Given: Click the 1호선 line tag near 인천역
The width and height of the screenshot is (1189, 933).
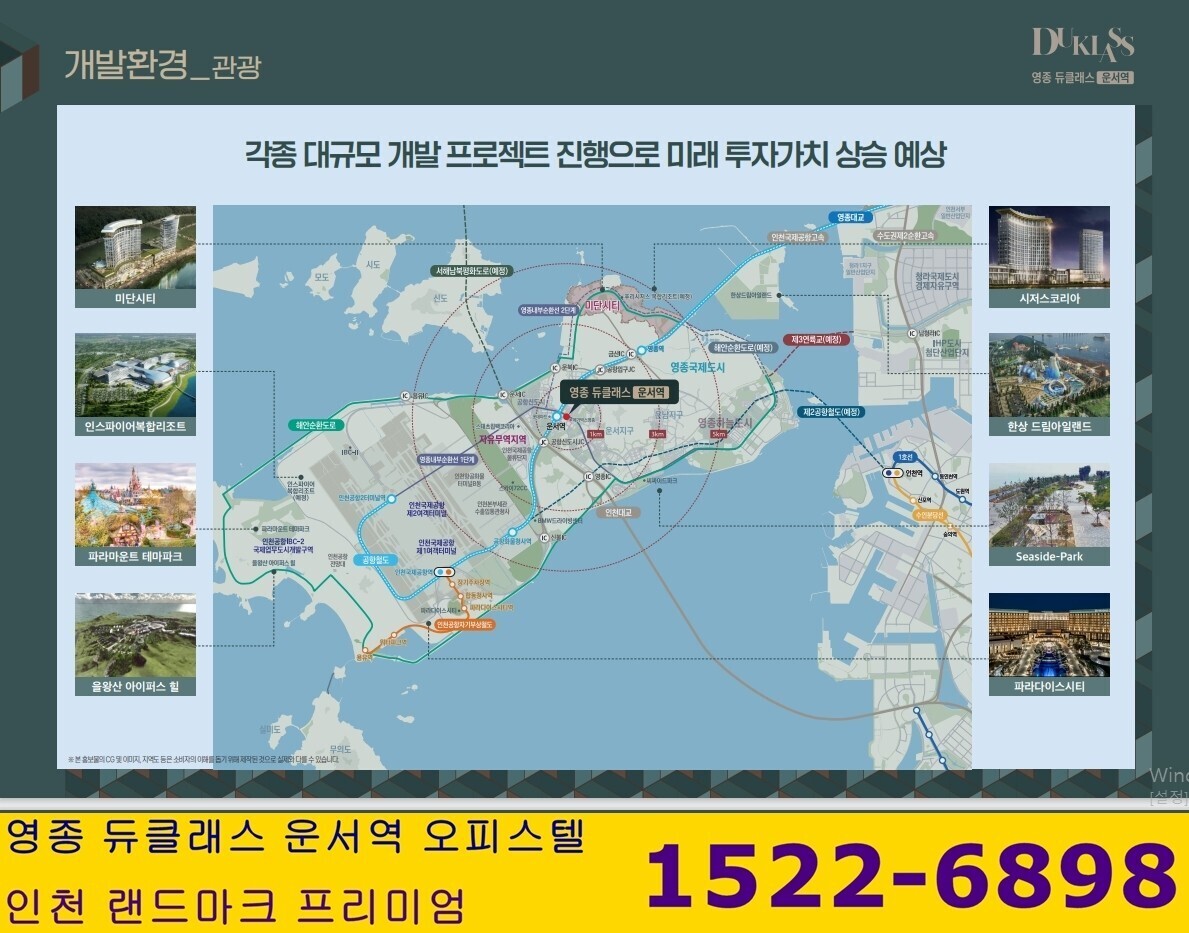Looking at the screenshot, I should coord(905,457).
